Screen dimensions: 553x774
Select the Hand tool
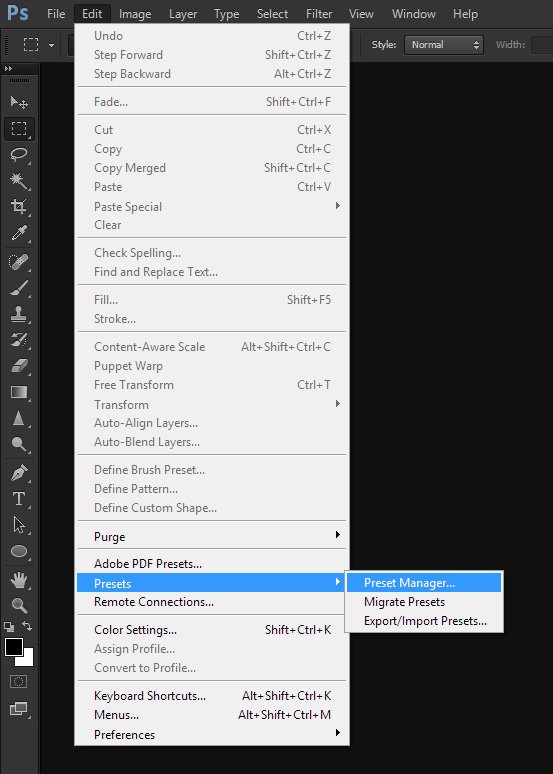[x=19, y=580]
